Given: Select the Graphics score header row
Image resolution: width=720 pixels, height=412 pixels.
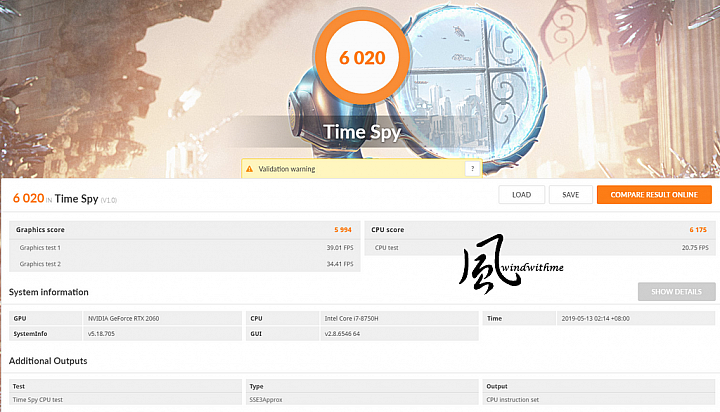Looking at the screenshot, I should tap(185, 230).
